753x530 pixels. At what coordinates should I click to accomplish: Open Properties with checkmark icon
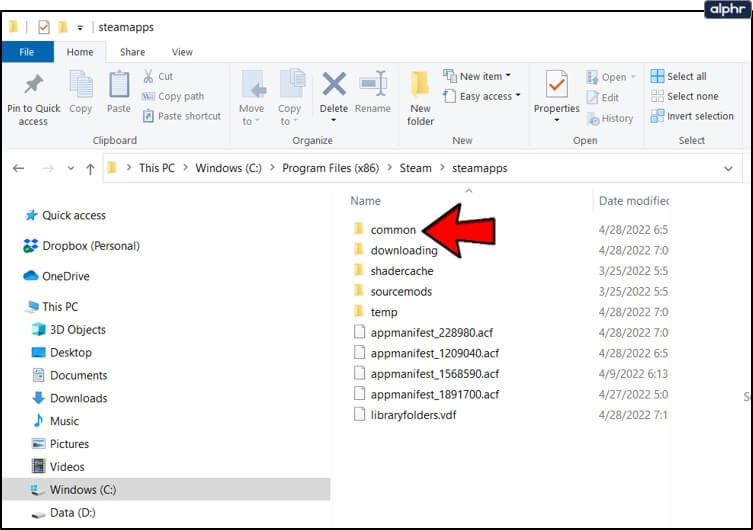557,84
